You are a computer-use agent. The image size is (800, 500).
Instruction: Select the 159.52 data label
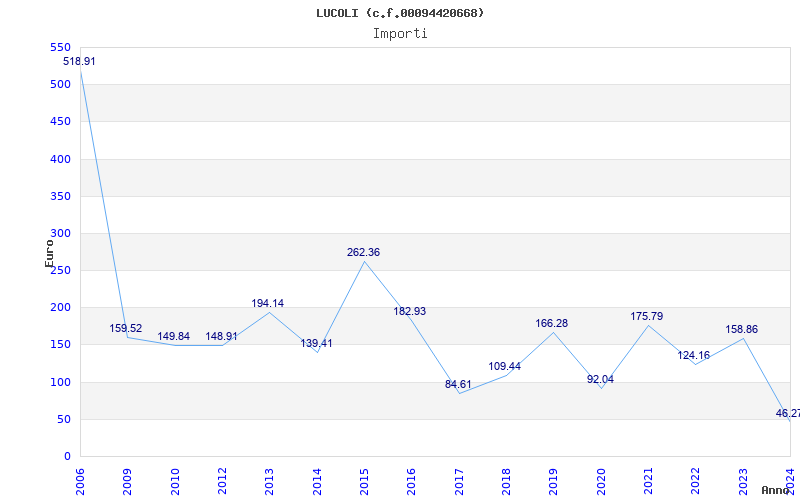click(126, 329)
